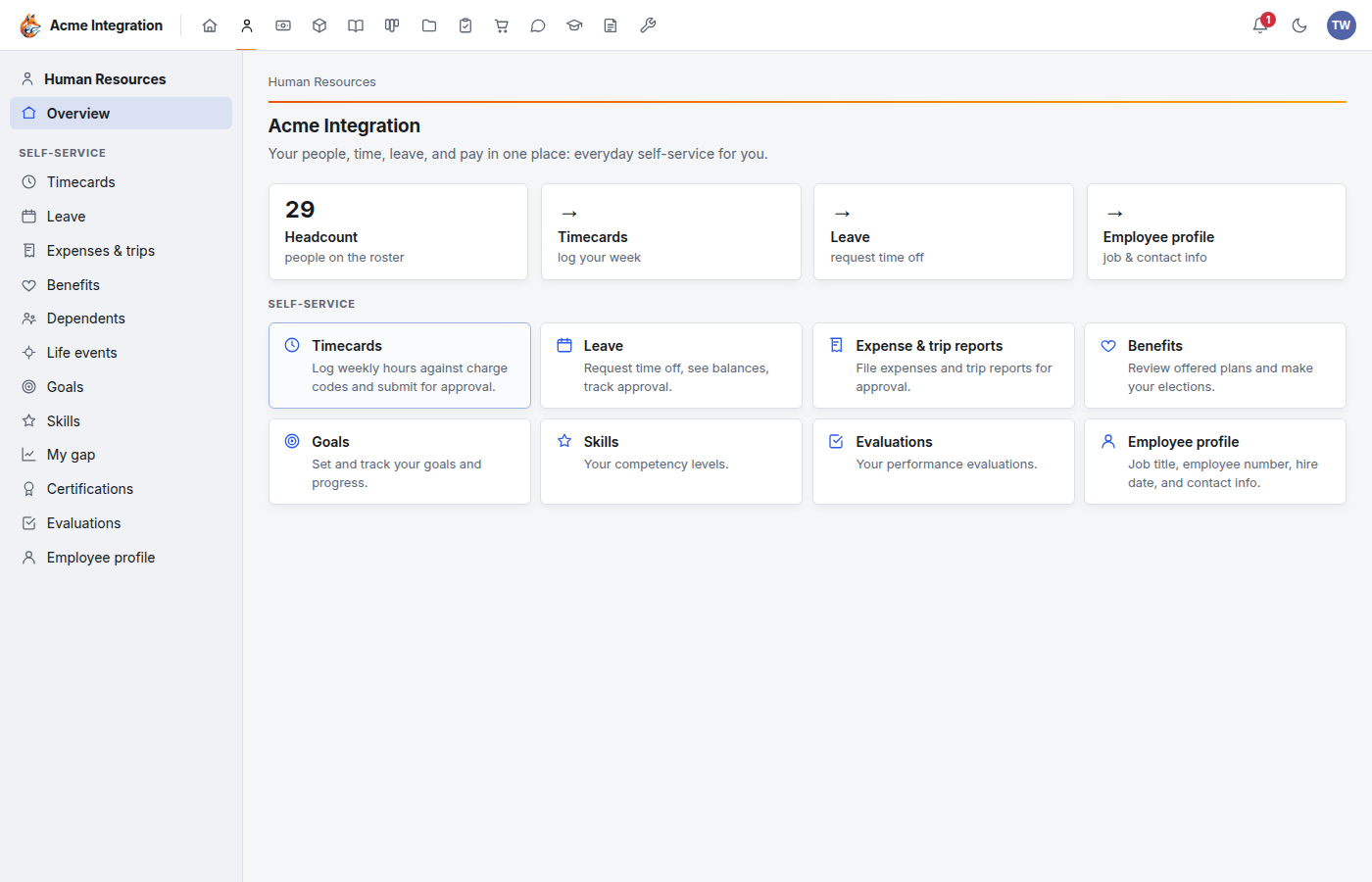Image resolution: width=1372 pixels, height=882 pixels.
Task: Click the Human Resources breadcrumb
Action: click(322, 82)
